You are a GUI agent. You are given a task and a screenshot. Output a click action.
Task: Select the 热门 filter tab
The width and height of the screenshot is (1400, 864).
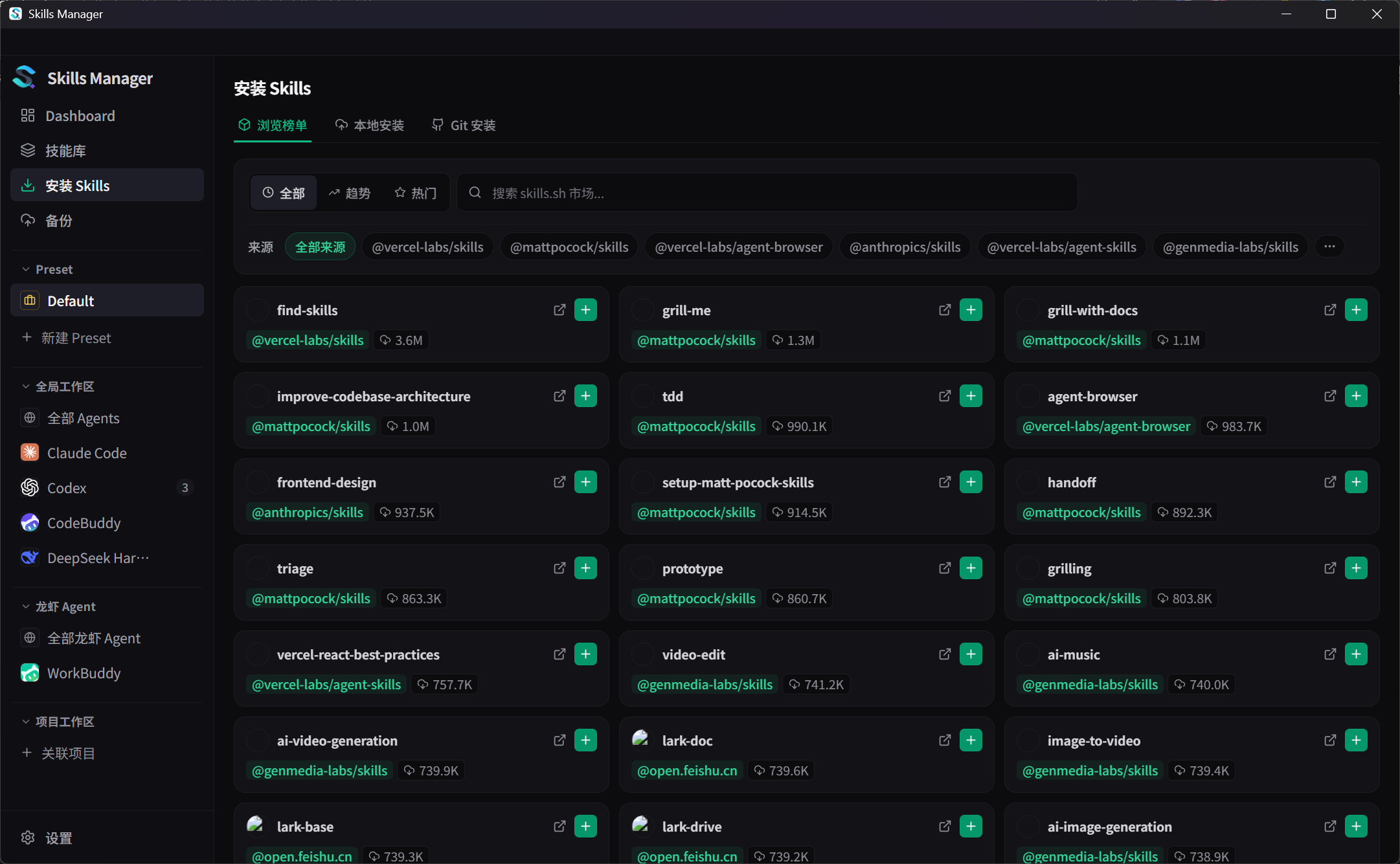coord(416,193)
